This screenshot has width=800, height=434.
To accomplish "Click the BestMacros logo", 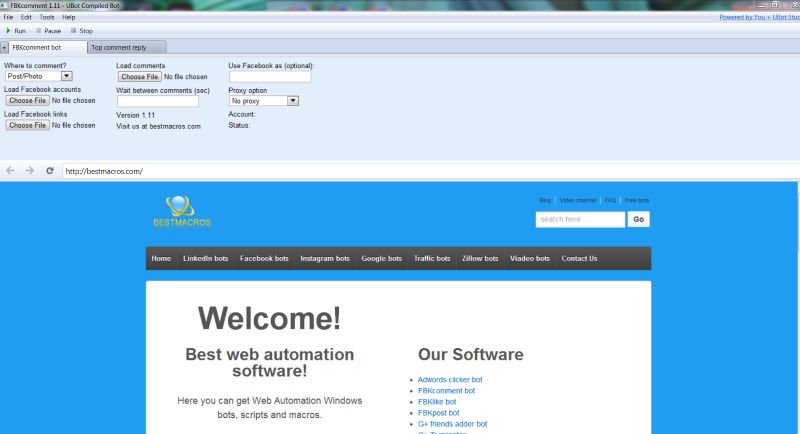I will click(182, 211).
